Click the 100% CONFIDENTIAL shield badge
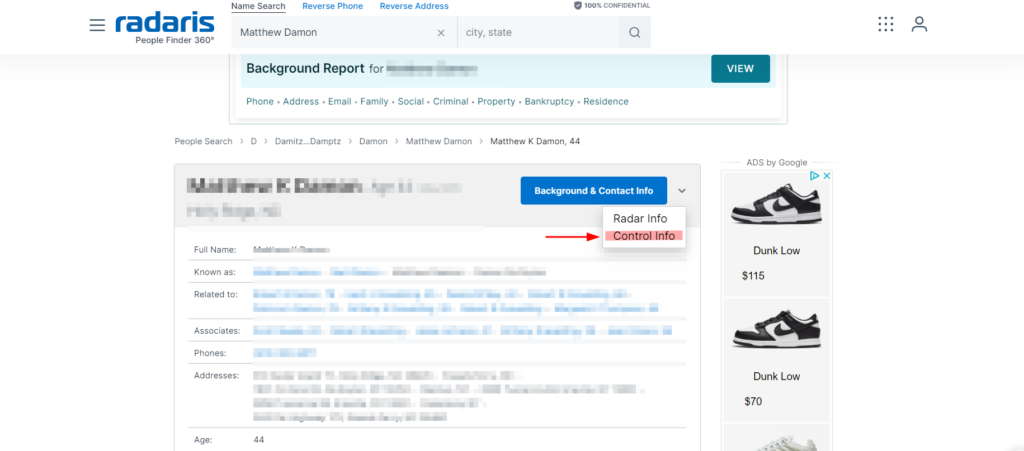Image resolution: width=1024 pixels, height=451 pixels. (x=612, y=5)
